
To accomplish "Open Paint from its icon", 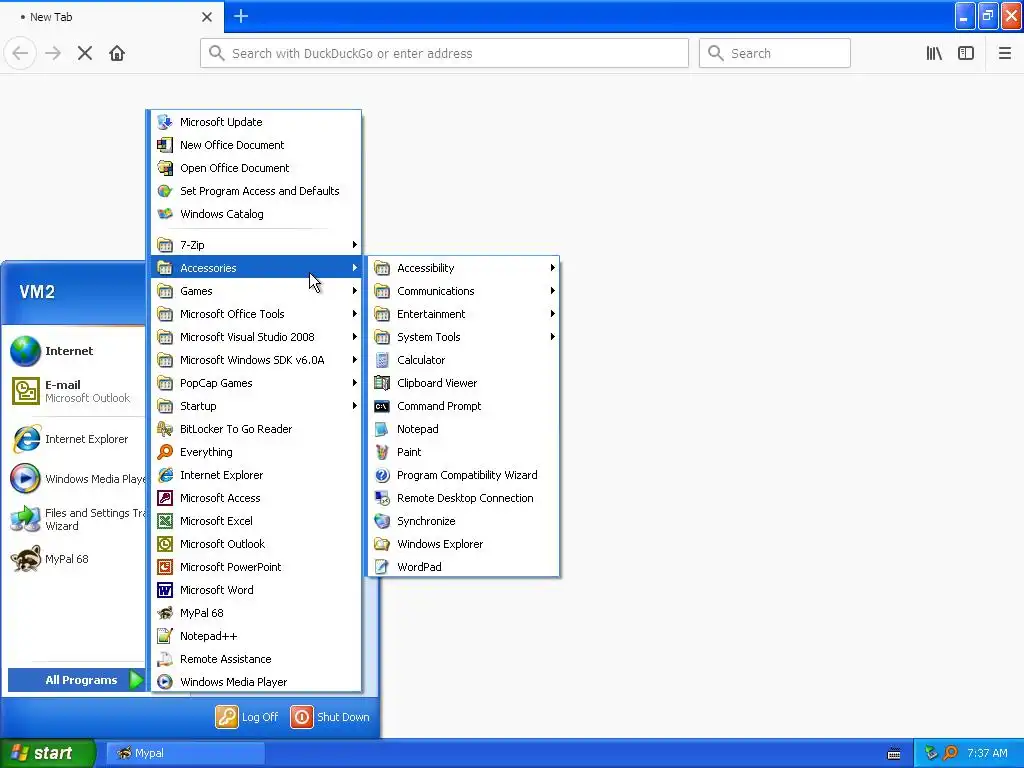I will (x=382, y=452).
